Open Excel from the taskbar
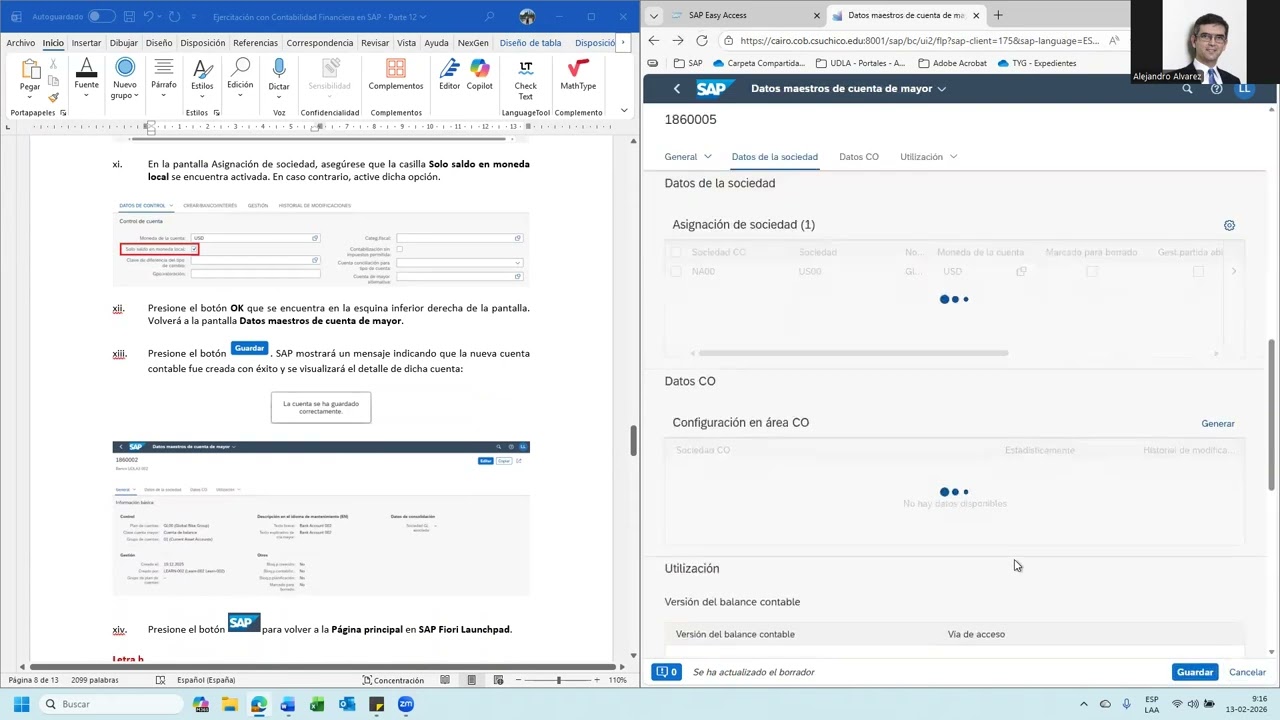 tap(317, 704)
